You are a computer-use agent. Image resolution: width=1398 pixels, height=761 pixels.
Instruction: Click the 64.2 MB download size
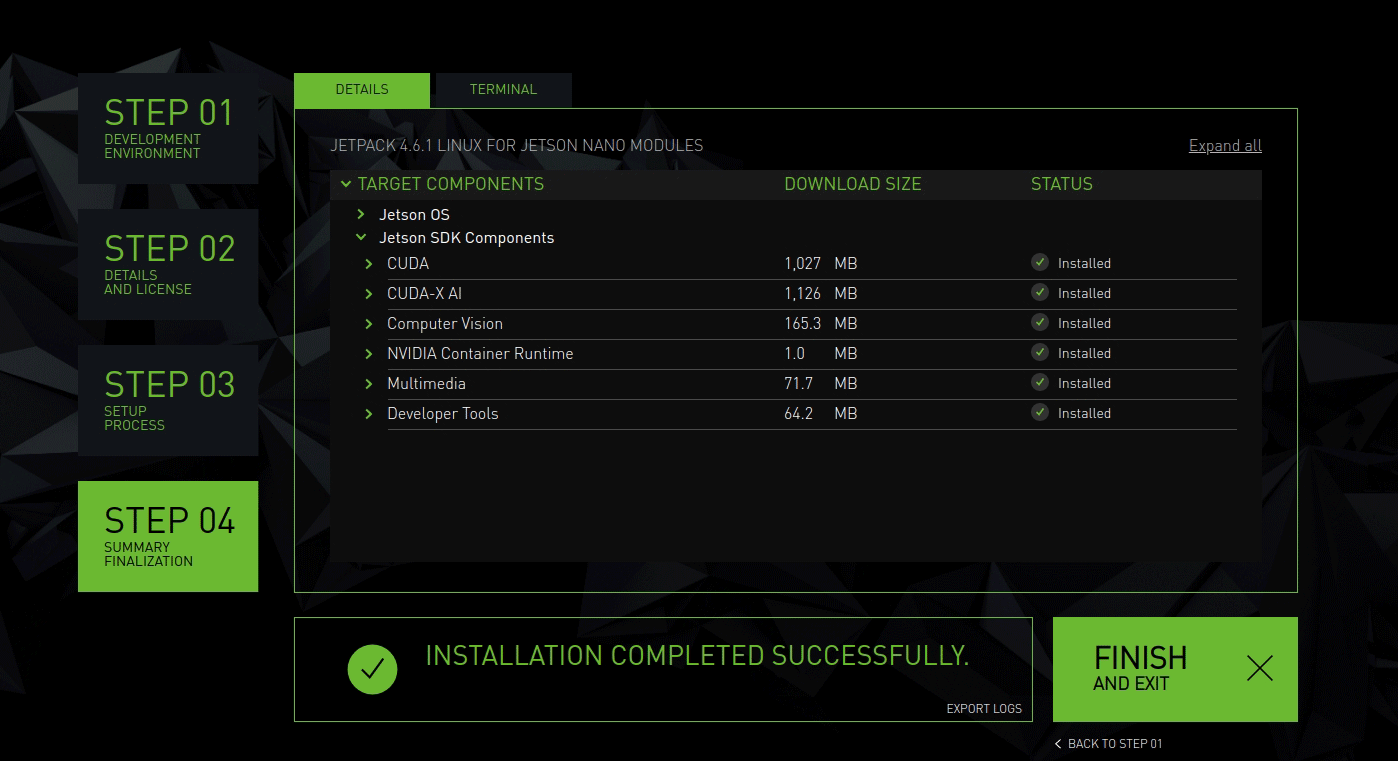(x=820, y=414)
